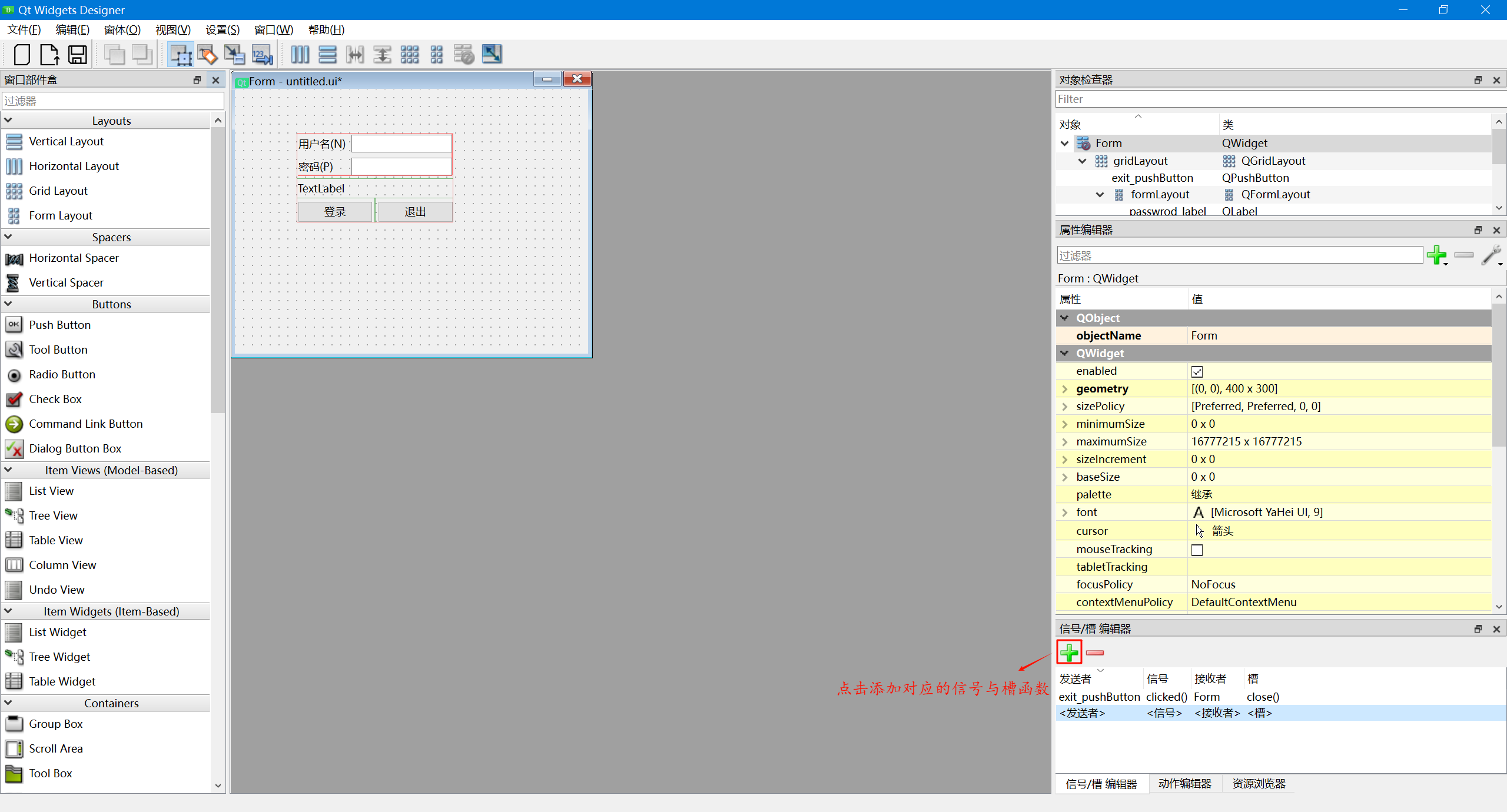Open the 窗体(O) menu
This screenshot has height=812, width=1507.
(x=122, y=29)
